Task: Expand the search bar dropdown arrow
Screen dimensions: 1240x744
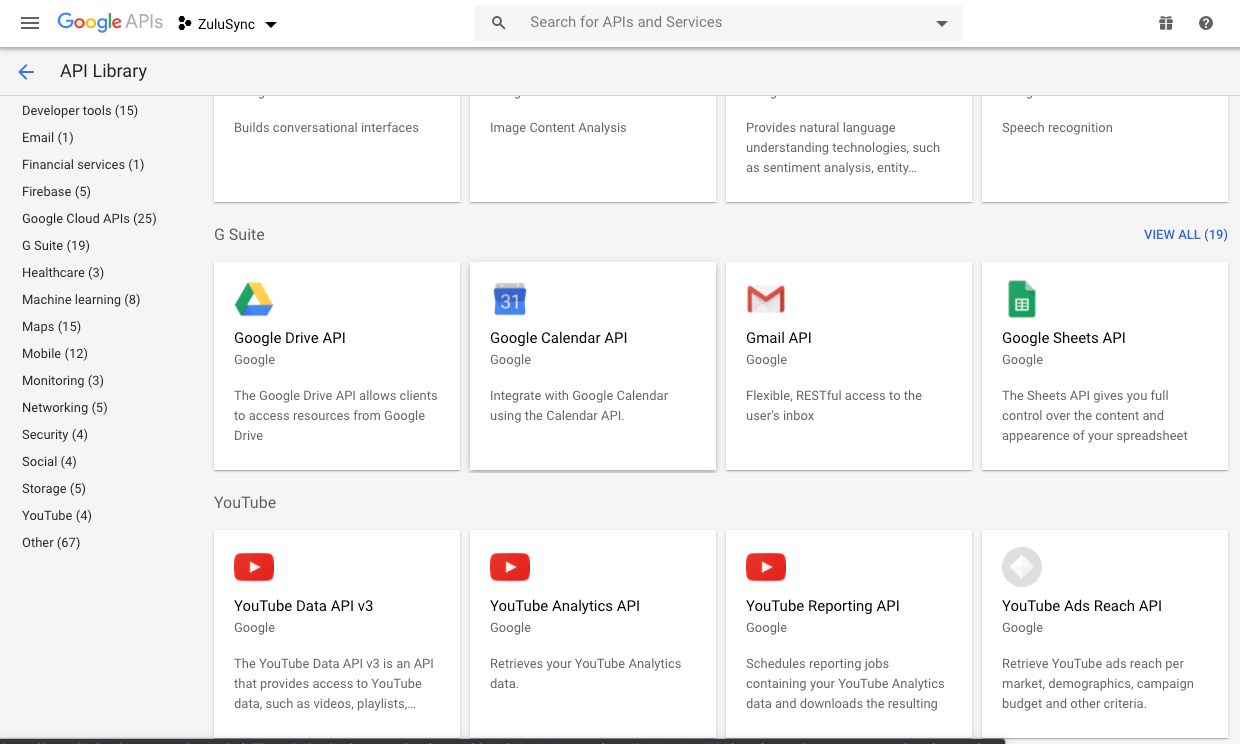Action: (941, 24)
